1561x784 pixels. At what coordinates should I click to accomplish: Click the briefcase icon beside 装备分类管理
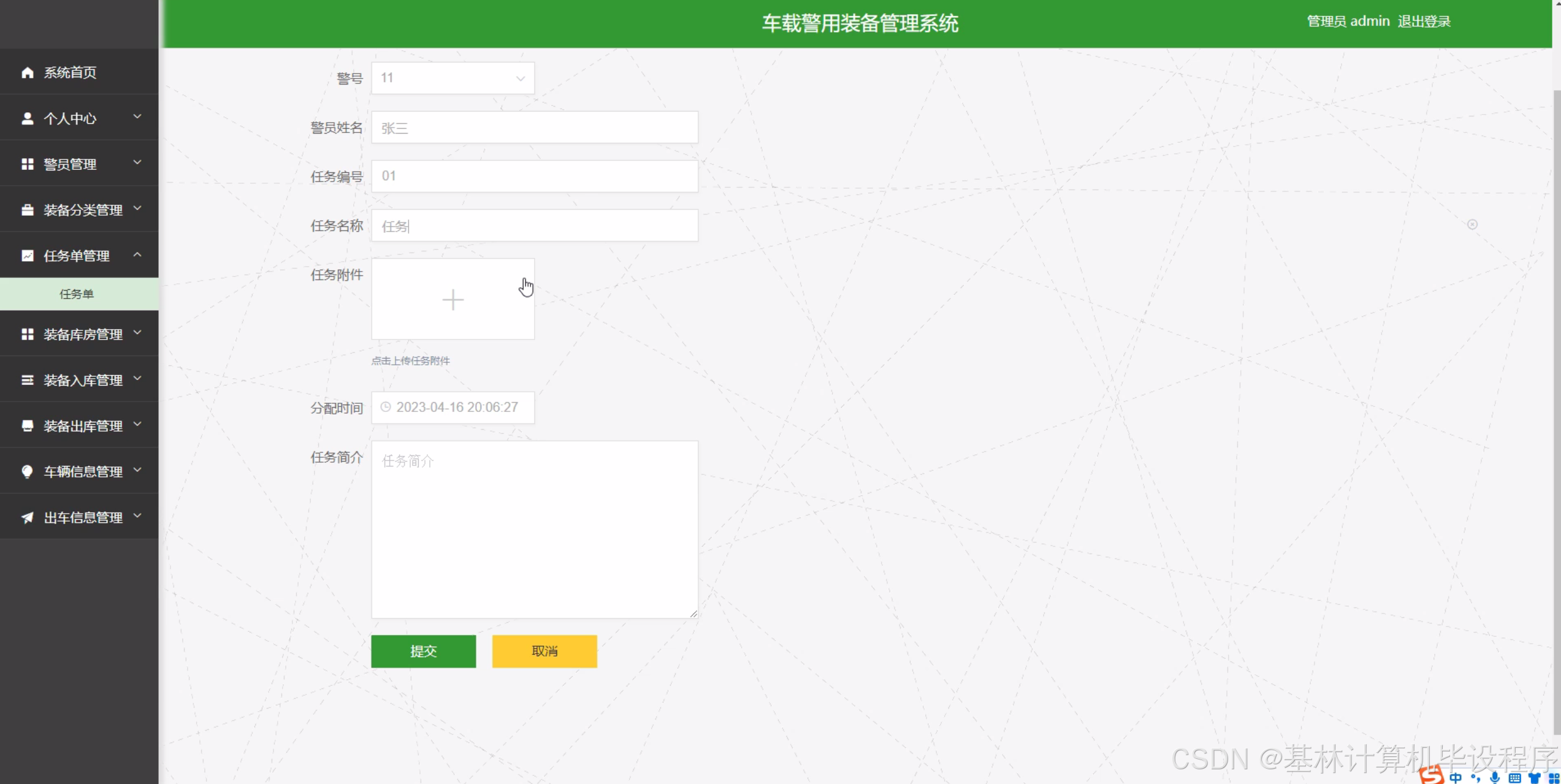click(x=27, y=210)
